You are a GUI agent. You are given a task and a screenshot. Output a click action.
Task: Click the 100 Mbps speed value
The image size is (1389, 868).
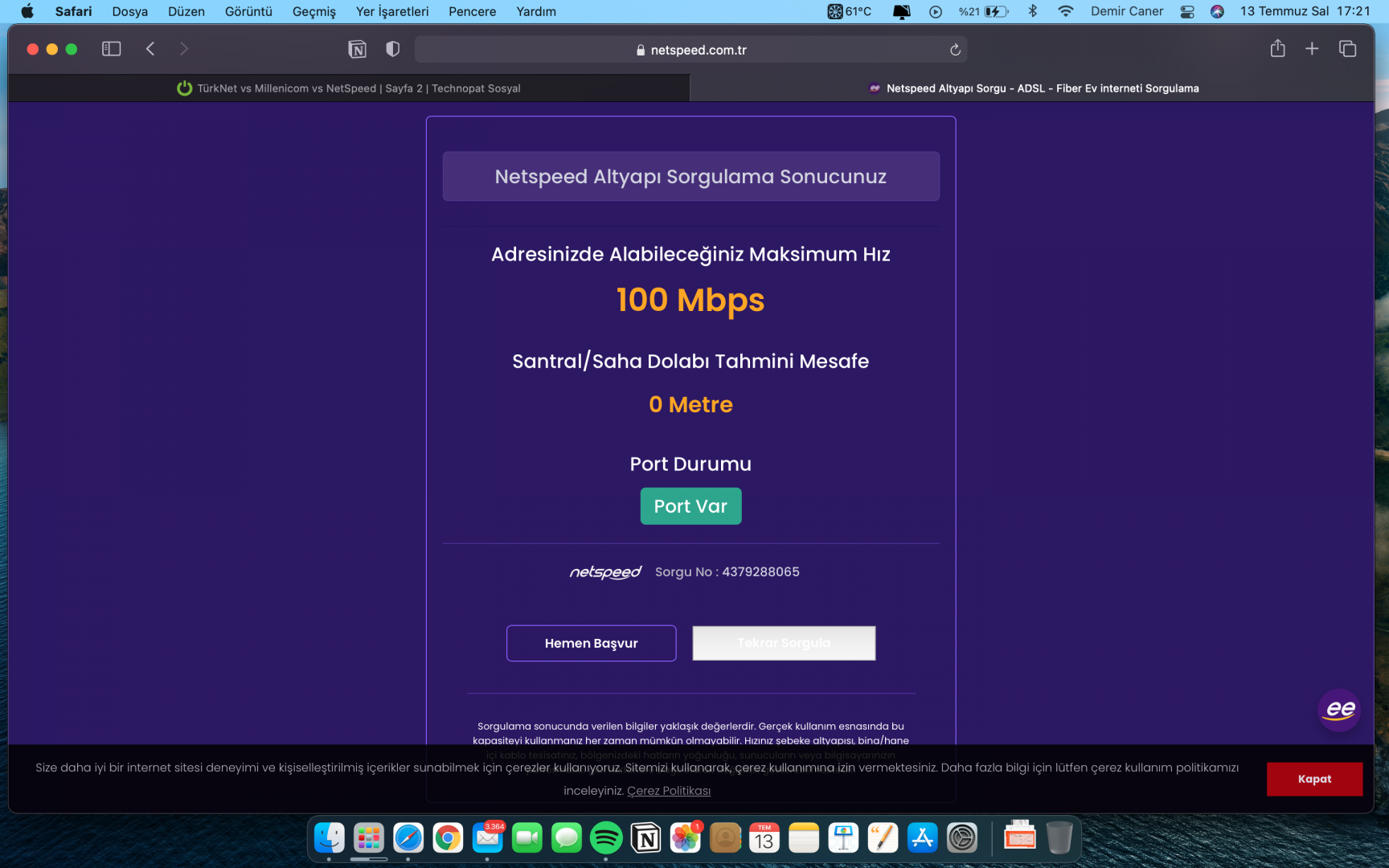(x=690, y=300)
